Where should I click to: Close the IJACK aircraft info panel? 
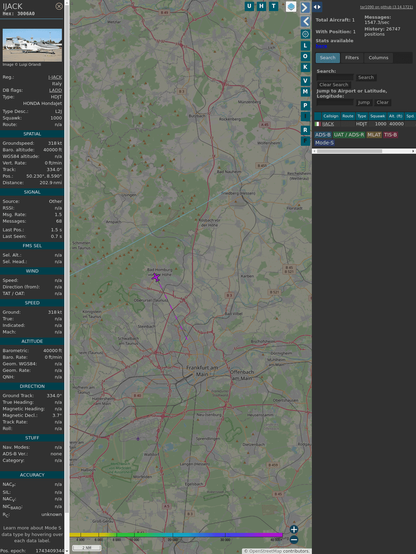coord(59,6)
